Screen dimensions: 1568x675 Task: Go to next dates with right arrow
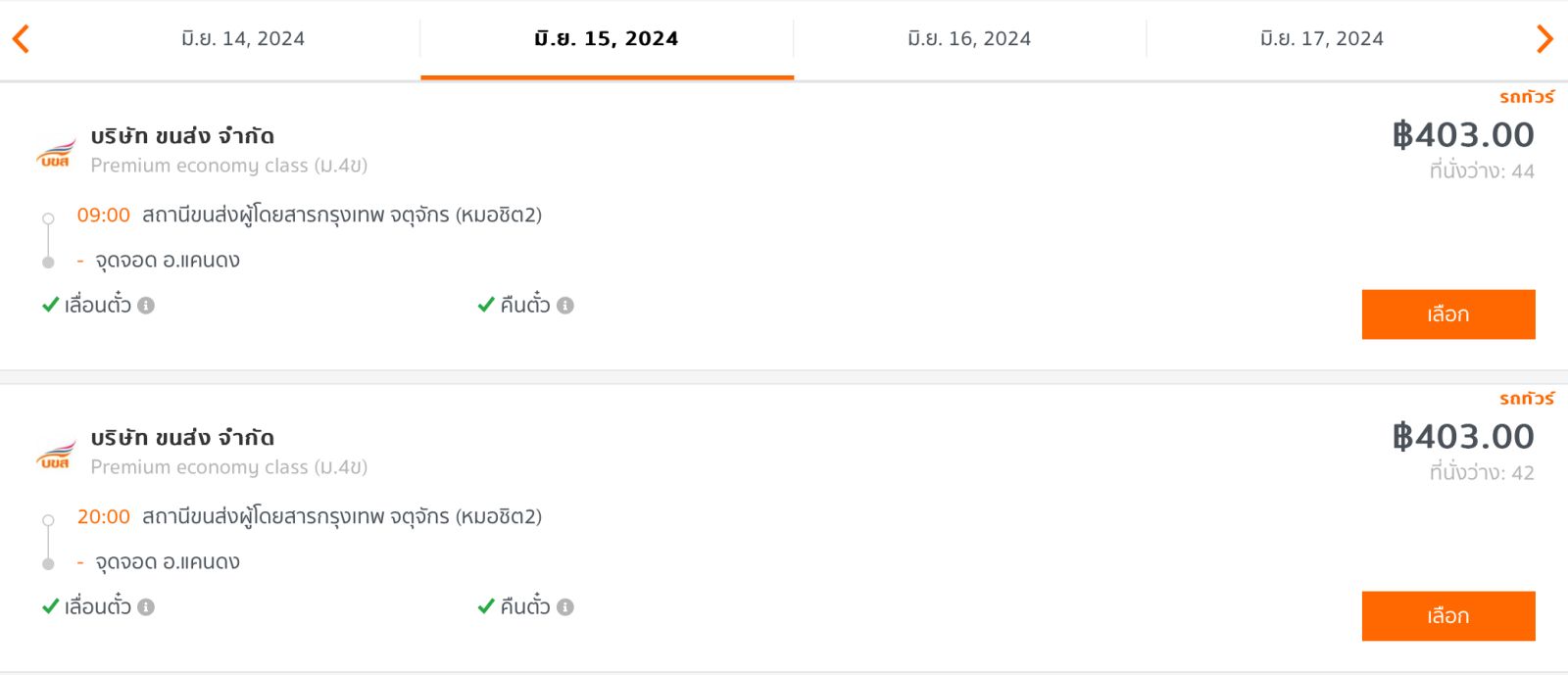[x=1544, y=38]
